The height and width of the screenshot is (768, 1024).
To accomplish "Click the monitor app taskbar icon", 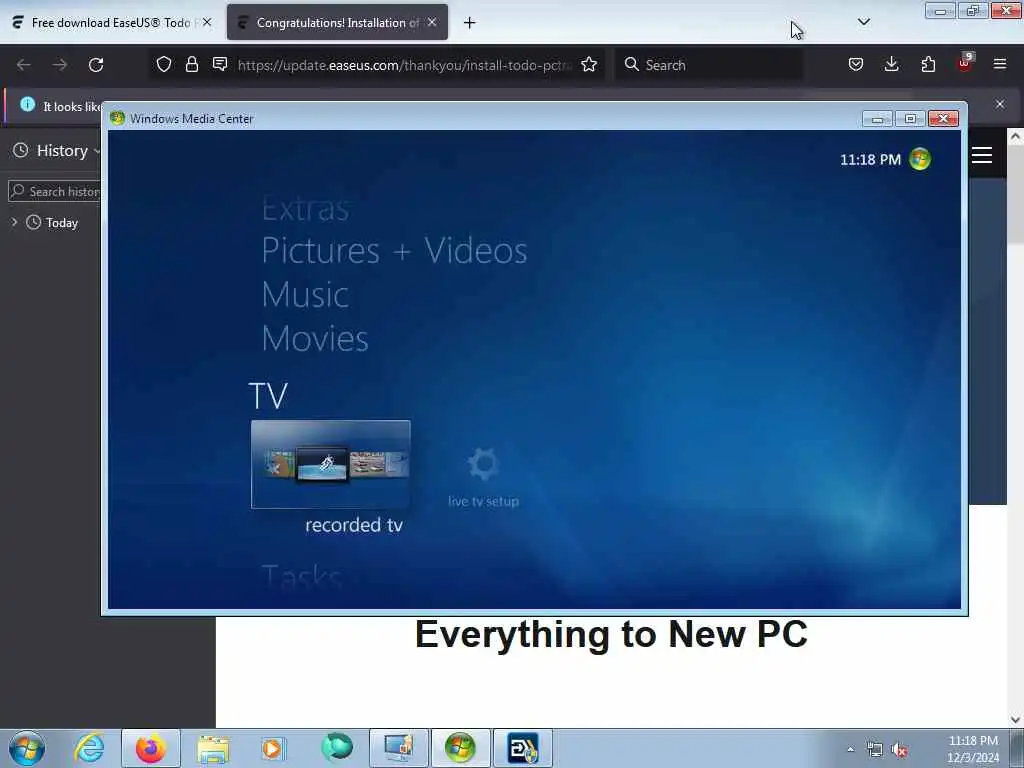I will [399, 748].
